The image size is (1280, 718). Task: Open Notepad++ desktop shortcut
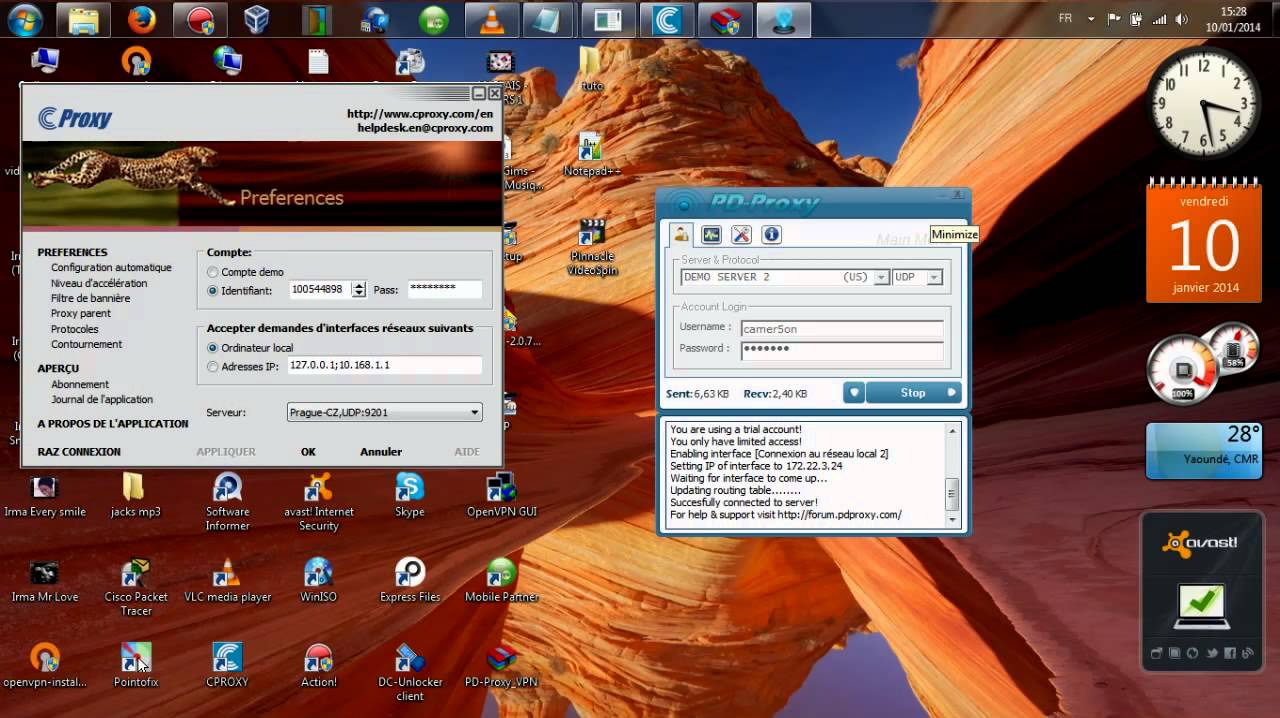[x=592, y=155]
